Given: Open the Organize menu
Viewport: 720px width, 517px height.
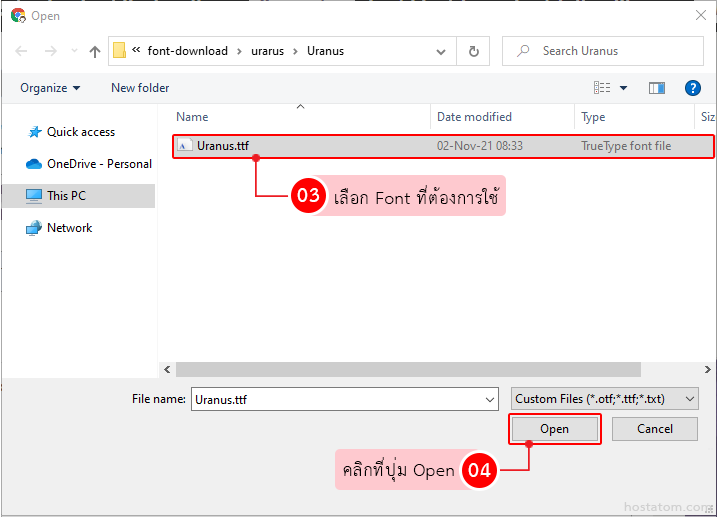Looking at the screenshot, I should [x=49, y=88].
